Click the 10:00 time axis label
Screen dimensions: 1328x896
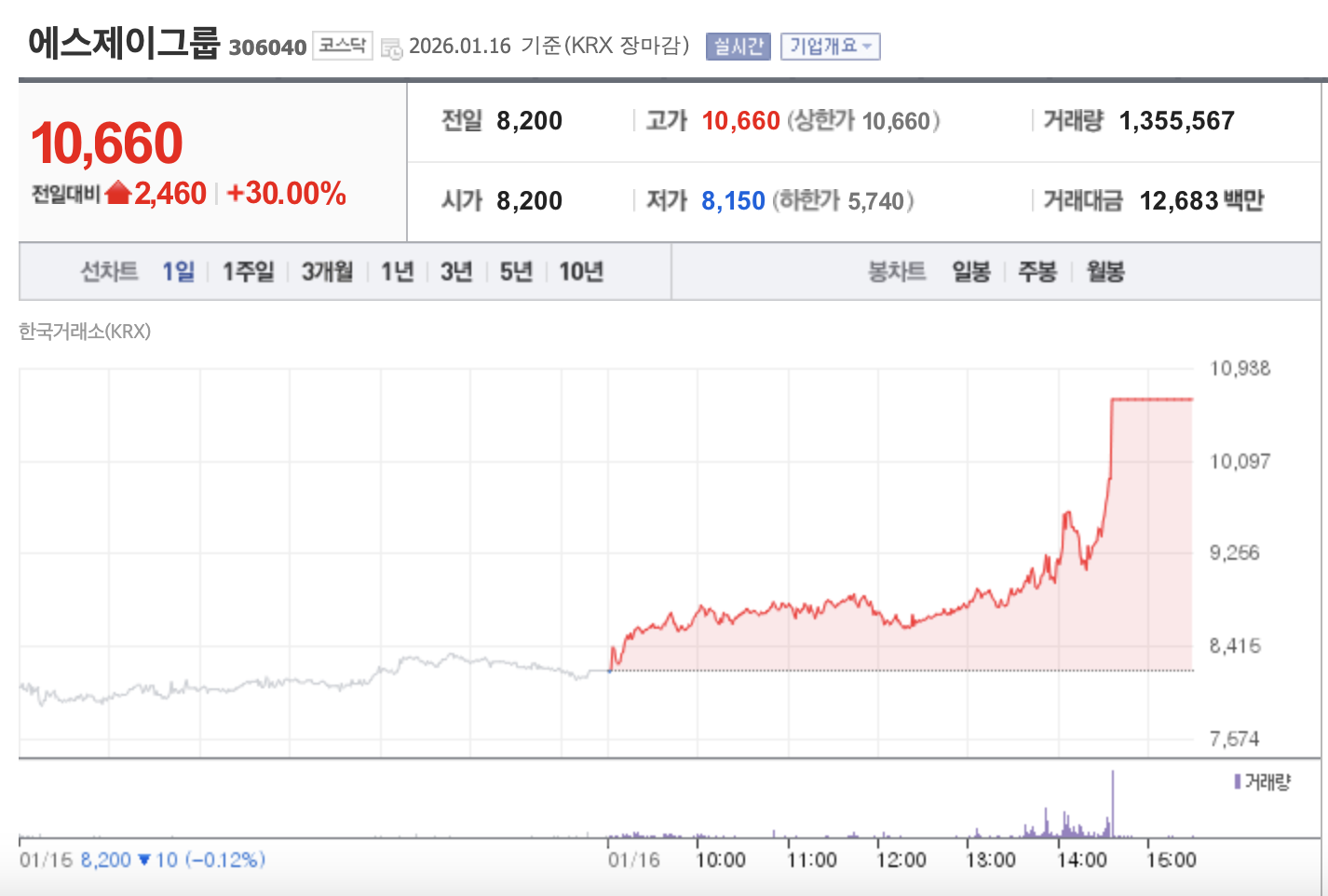(x=721, y=860)
